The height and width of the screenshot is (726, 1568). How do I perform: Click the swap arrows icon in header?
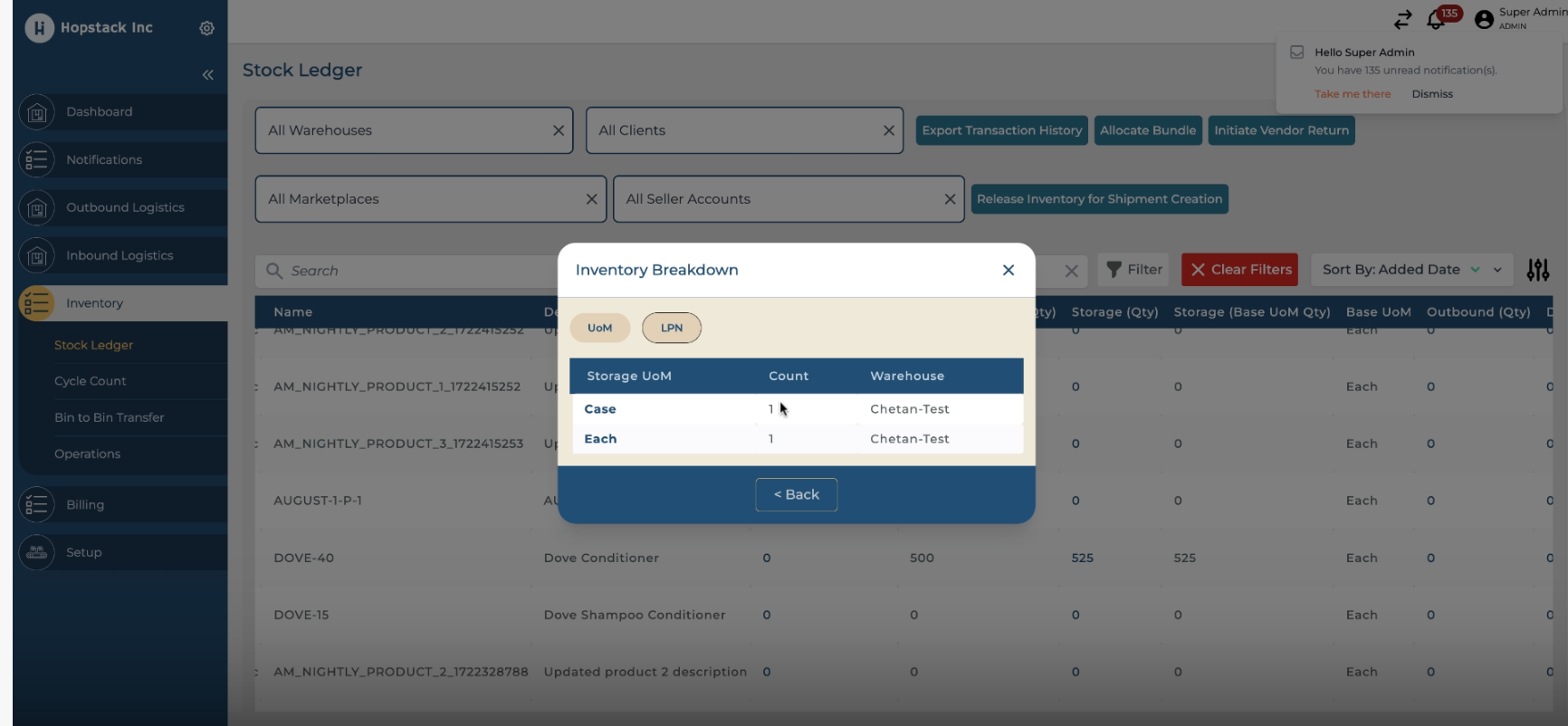pyautogui.click(x=1402, y=20)
